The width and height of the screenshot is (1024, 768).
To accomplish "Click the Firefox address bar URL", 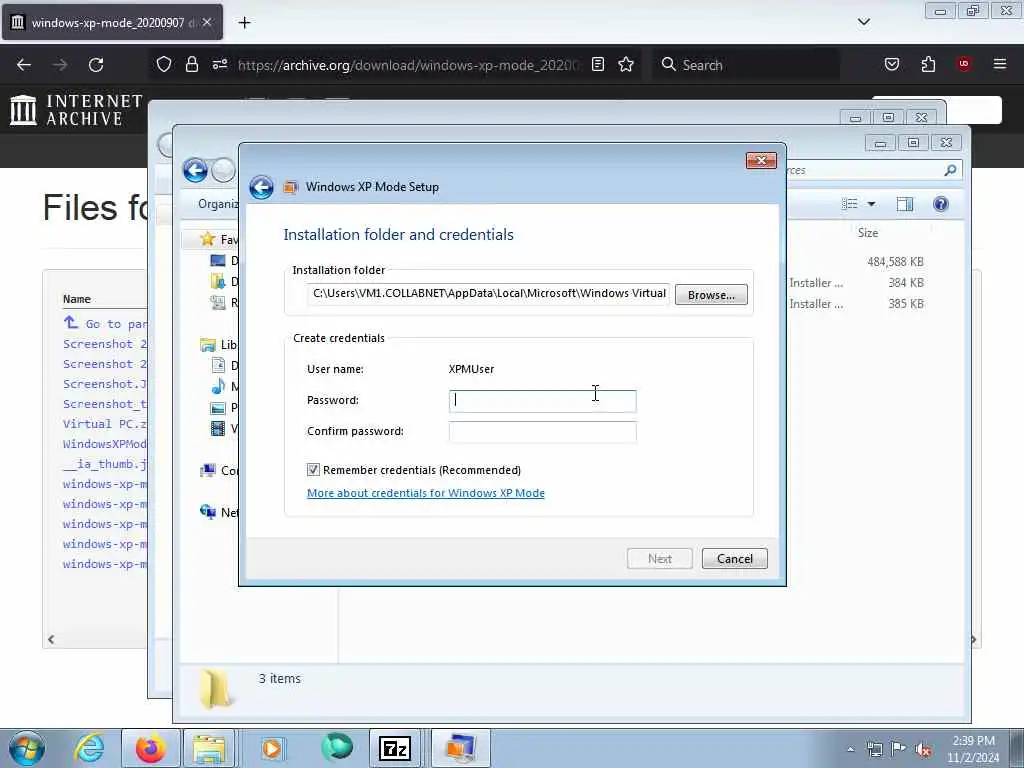I will (x=408, y=65).
